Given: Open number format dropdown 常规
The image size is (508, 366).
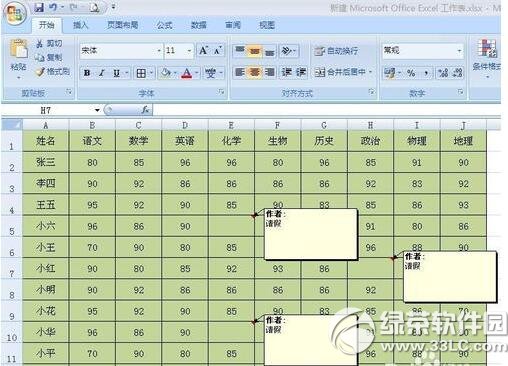Looking at the screenshot, I should [x=459, y=51].
